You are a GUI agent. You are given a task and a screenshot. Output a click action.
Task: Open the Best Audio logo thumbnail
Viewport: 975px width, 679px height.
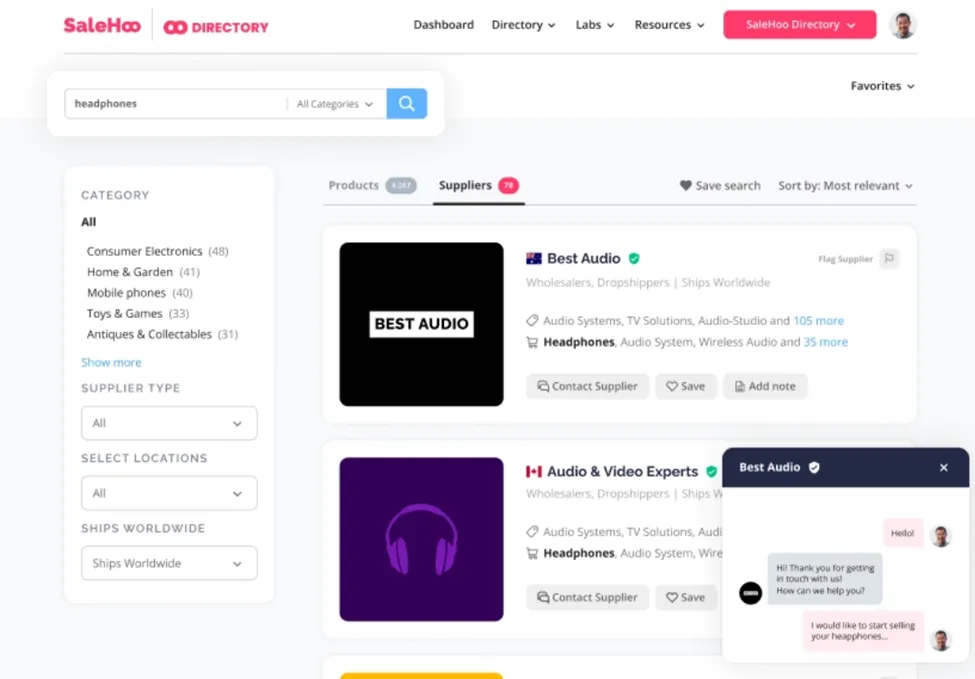pos(422,324)
